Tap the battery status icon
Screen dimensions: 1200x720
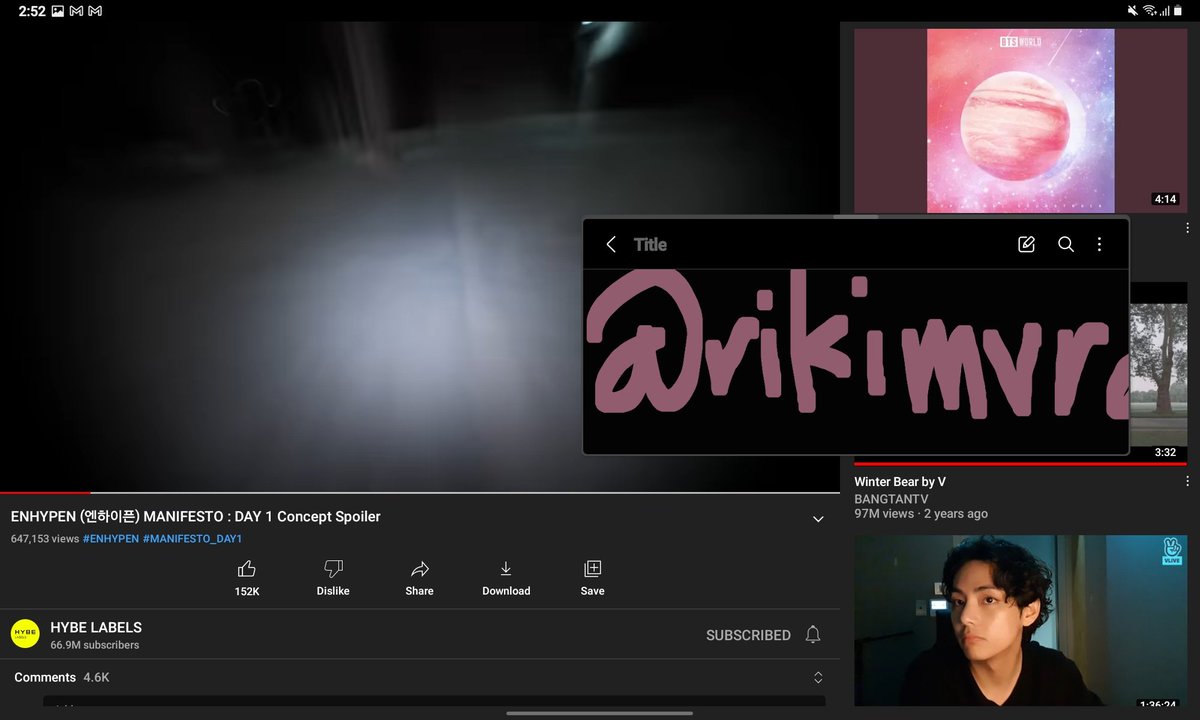pos(1180,11)
